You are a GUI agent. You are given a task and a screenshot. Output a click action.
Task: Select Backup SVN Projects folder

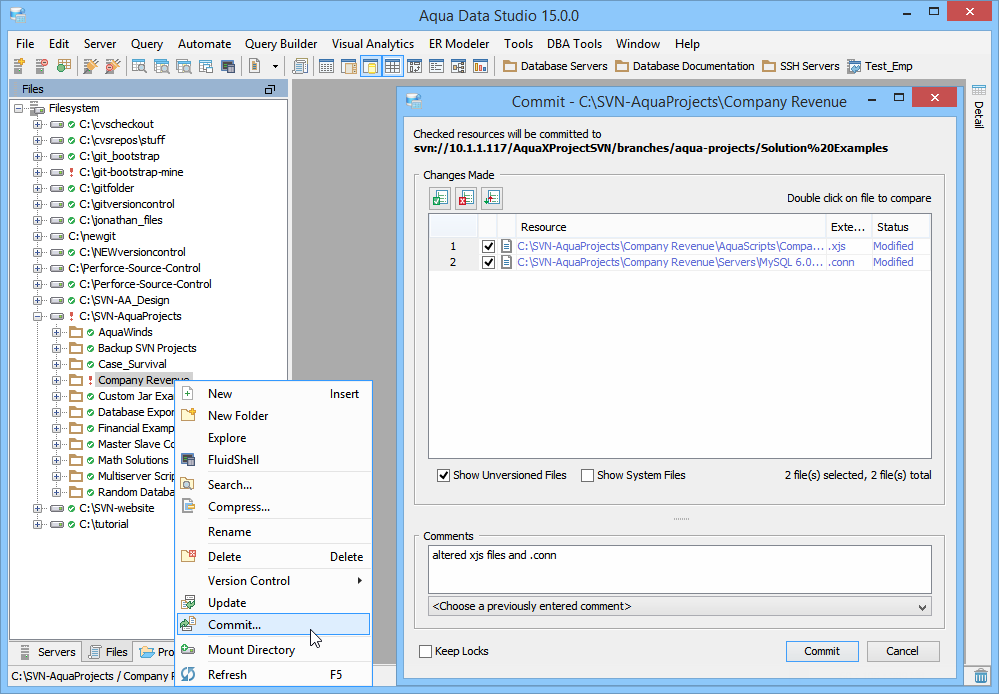click(147, 348)
